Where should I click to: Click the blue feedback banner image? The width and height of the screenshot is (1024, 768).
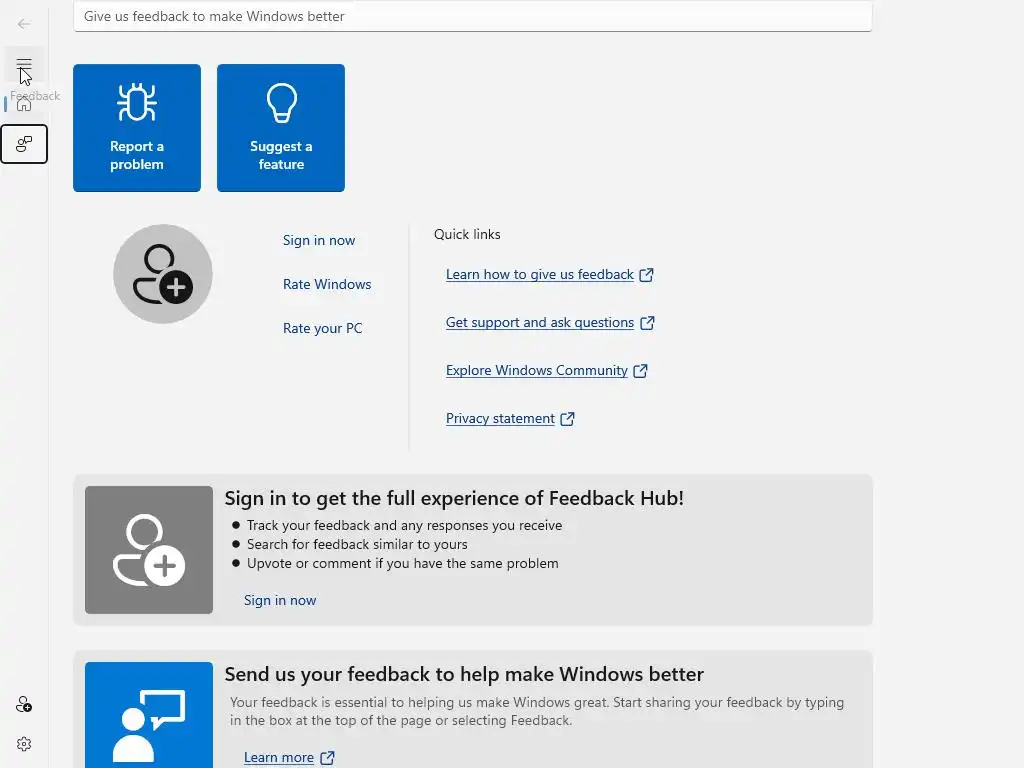click(149, 715)
